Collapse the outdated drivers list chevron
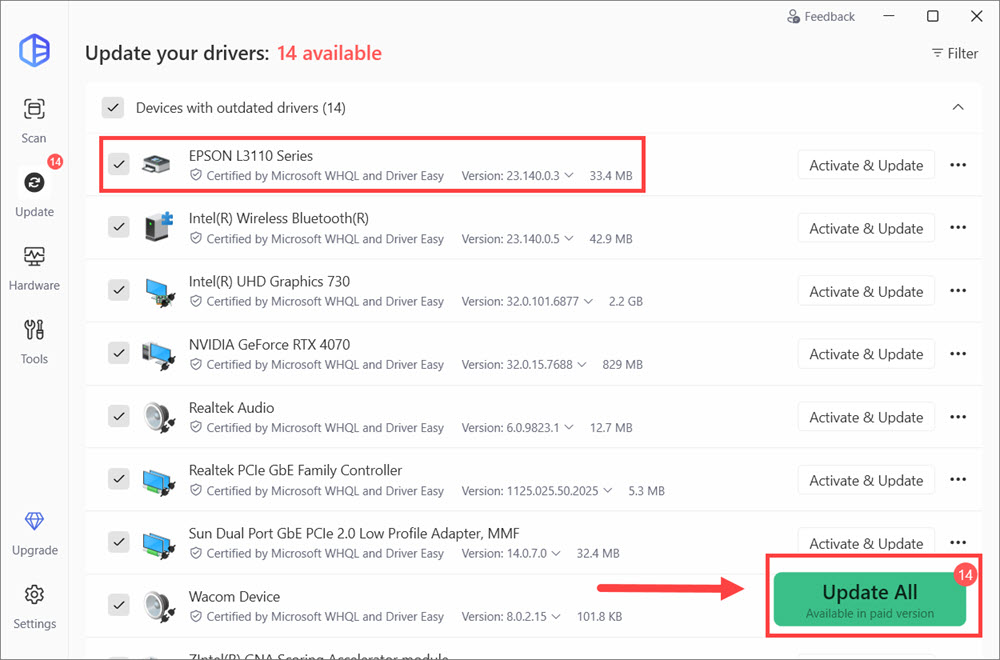Image resolution: width=1000 pixels, height=660 pixels. pyautogui.click(x=957, y=108)
